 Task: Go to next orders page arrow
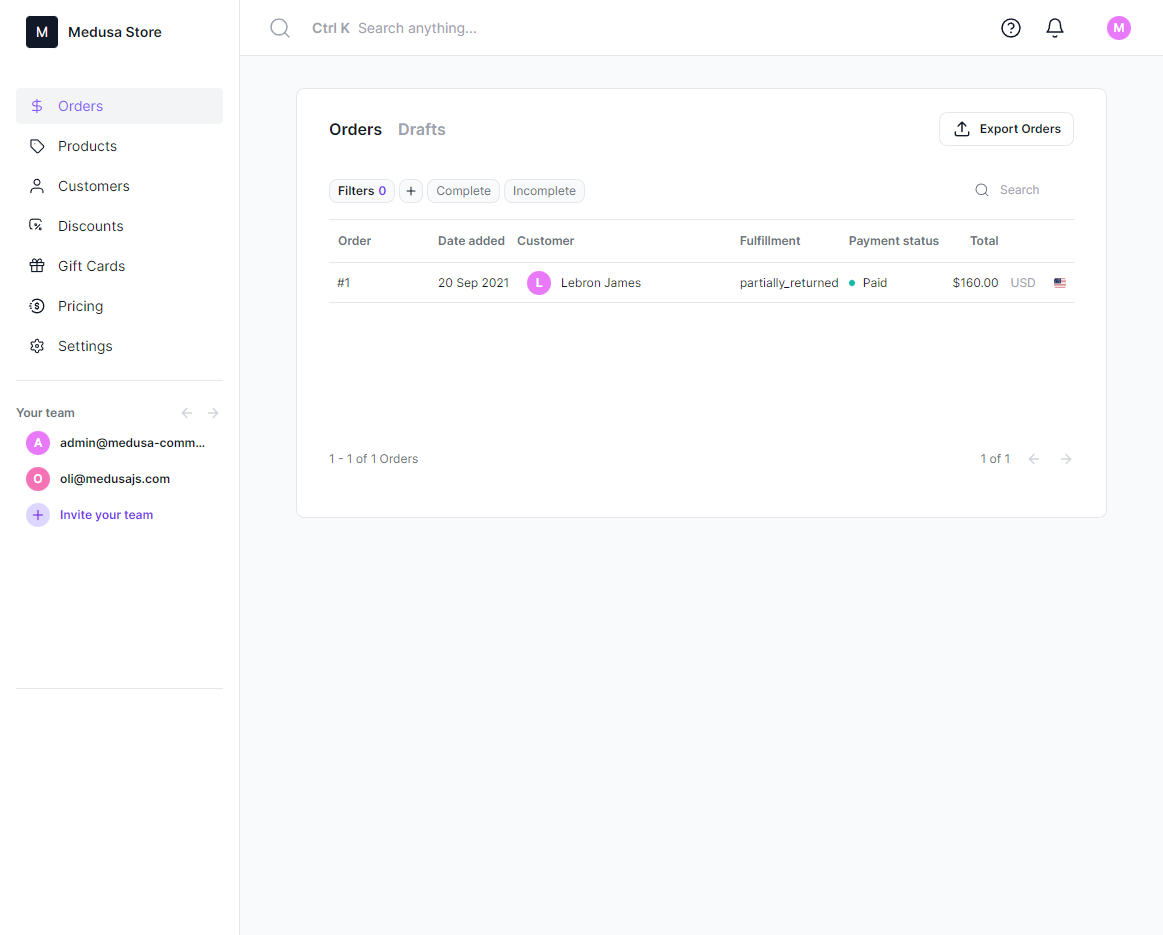pos(1066,459)
